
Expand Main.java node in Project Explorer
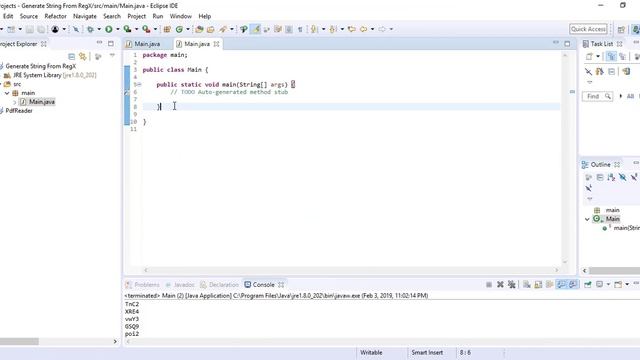tap(15, 102)
